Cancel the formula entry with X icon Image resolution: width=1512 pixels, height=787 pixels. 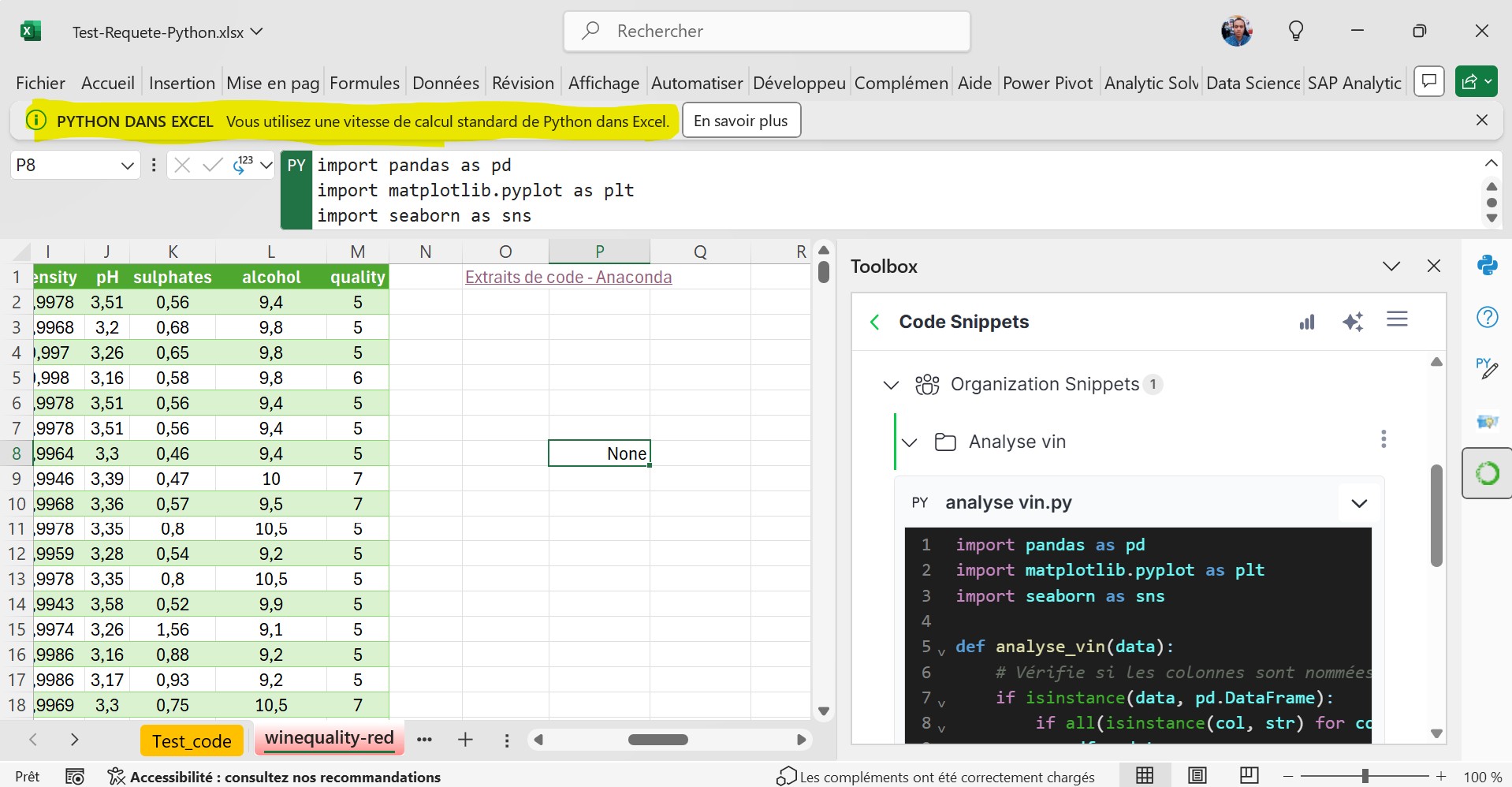point(182,165)
